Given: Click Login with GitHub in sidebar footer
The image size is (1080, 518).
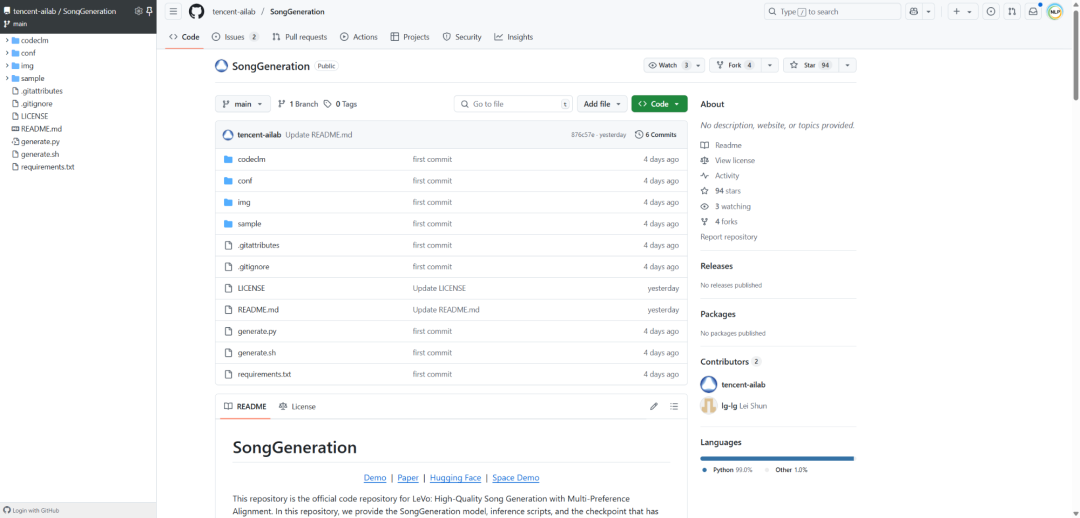Looking at the screenshot, I should [x=31, y=510].
